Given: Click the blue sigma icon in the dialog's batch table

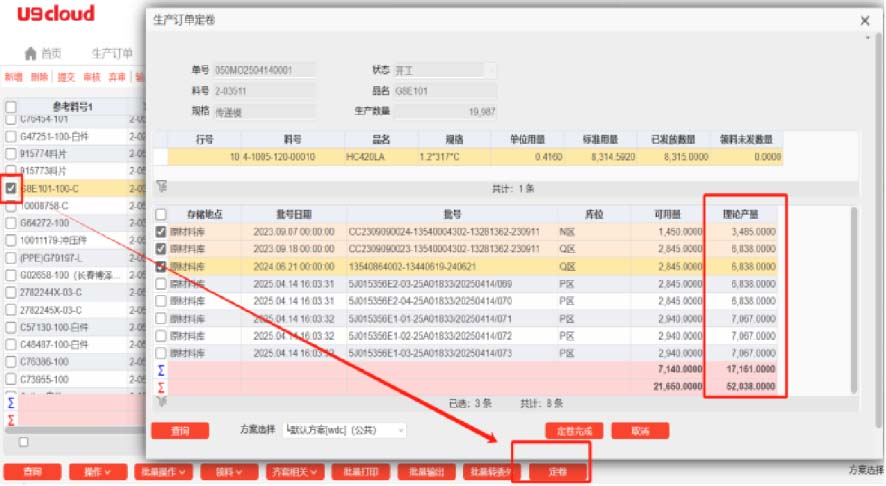Looking at the screenshot, I should (161, 370).
